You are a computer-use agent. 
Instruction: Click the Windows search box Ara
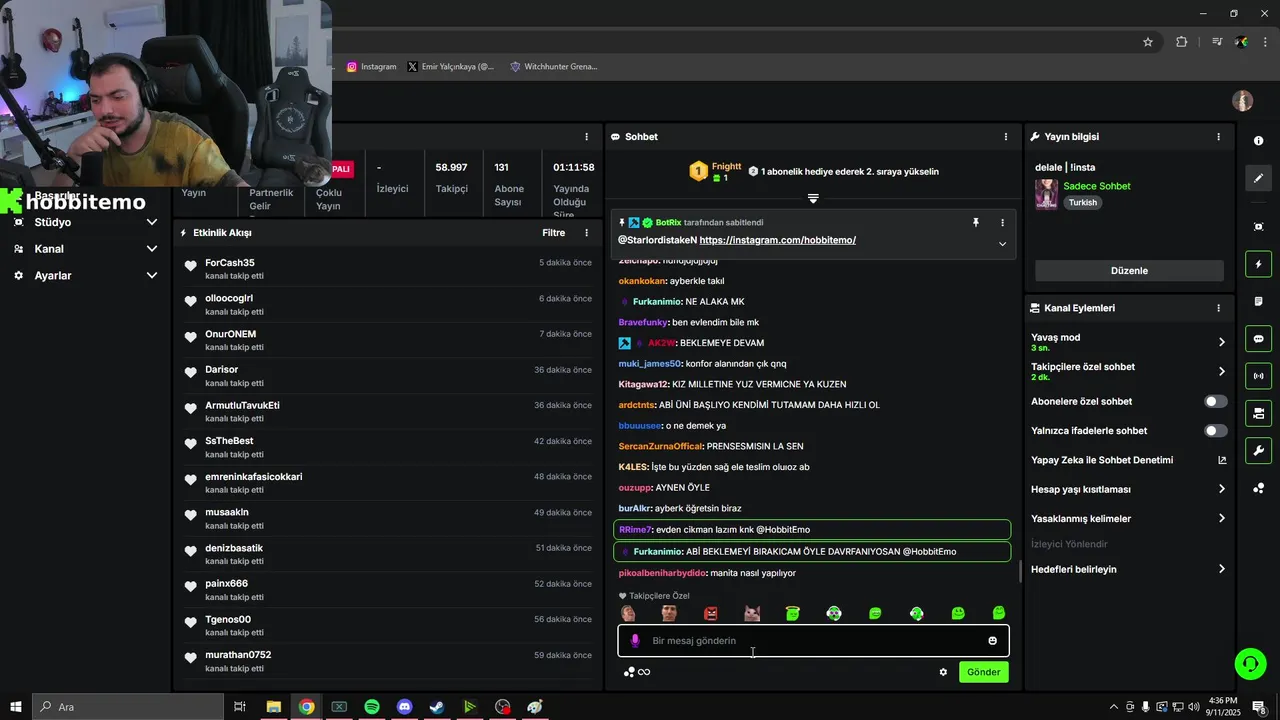[x=128, y=707]
